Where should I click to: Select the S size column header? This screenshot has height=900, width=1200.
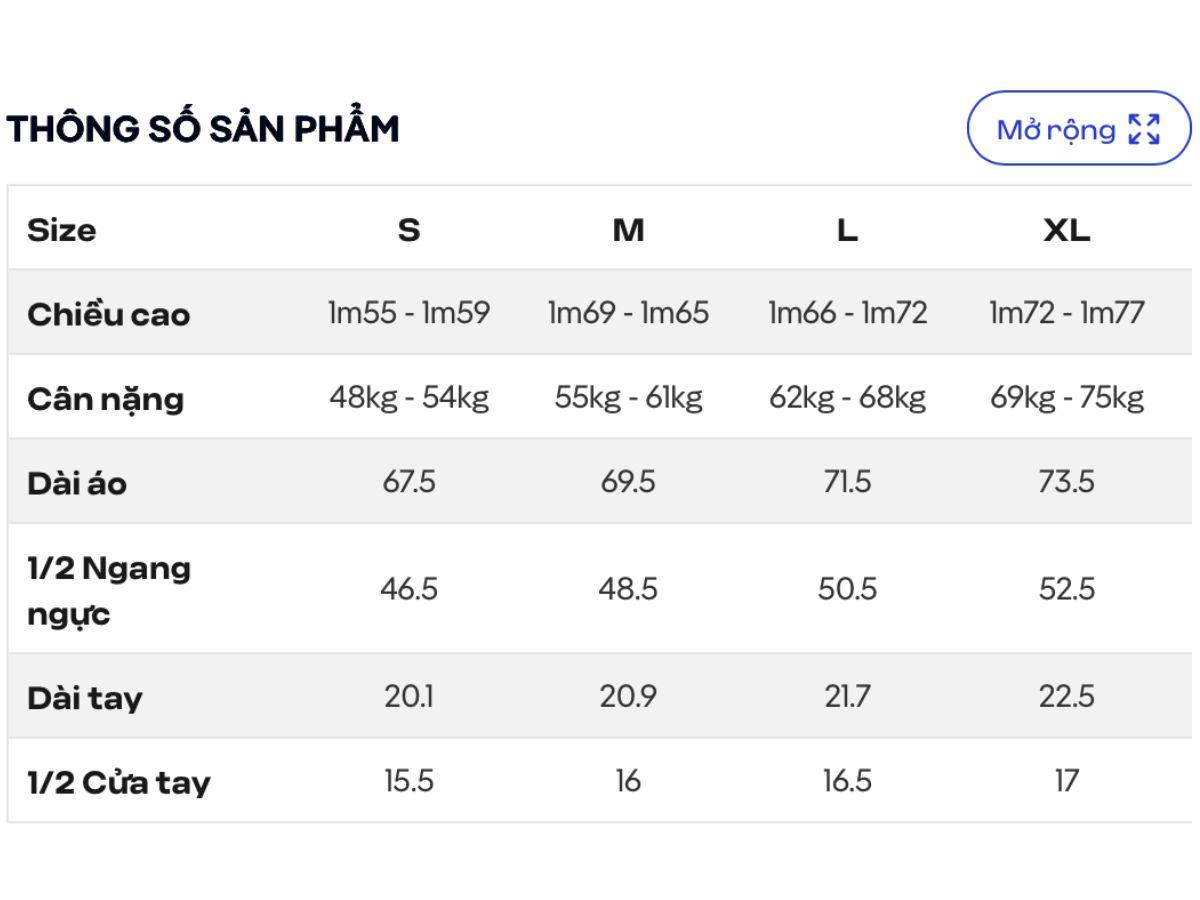coord(409,230)
